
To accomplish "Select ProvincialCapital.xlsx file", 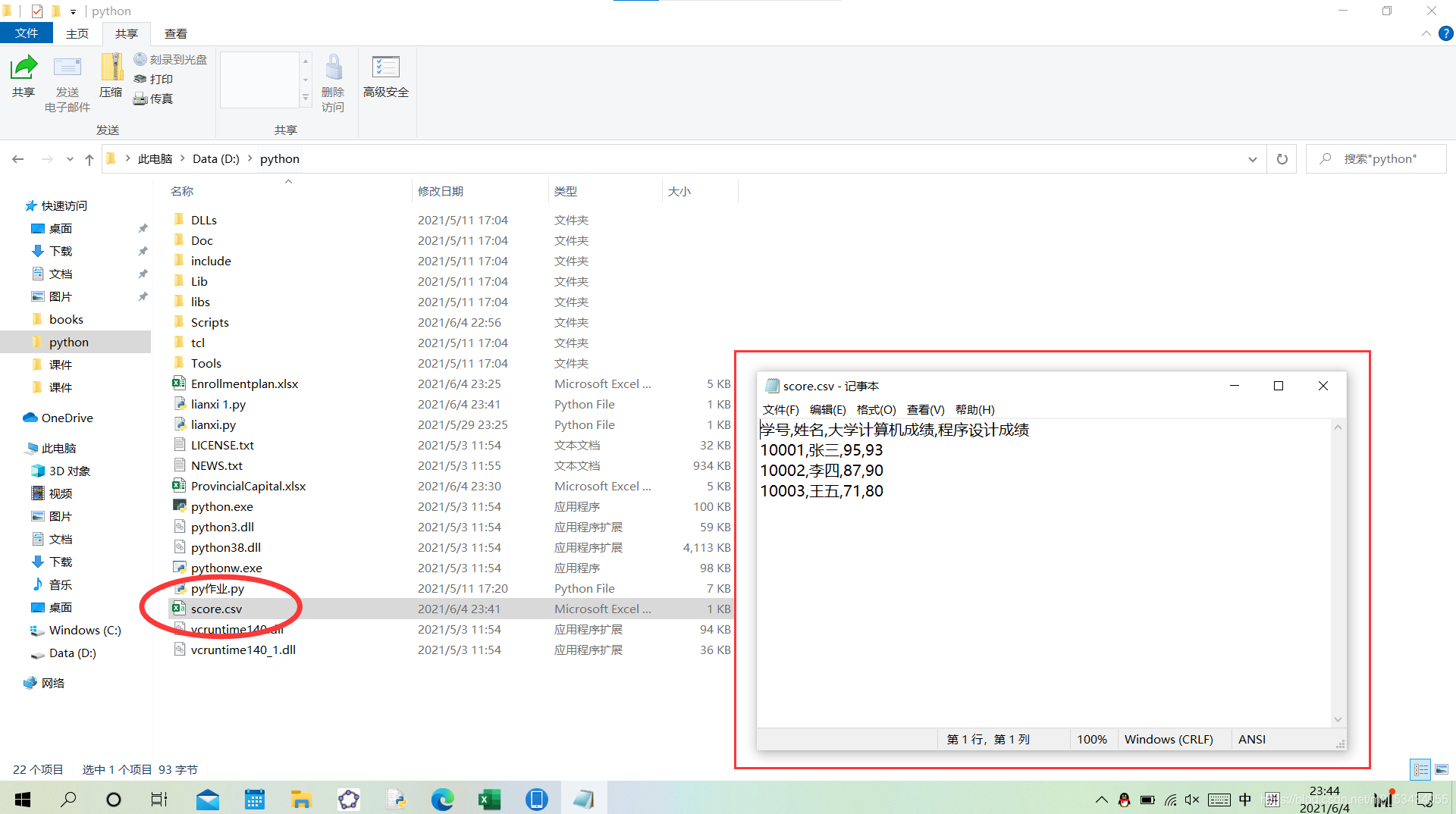I will point(451,486).
